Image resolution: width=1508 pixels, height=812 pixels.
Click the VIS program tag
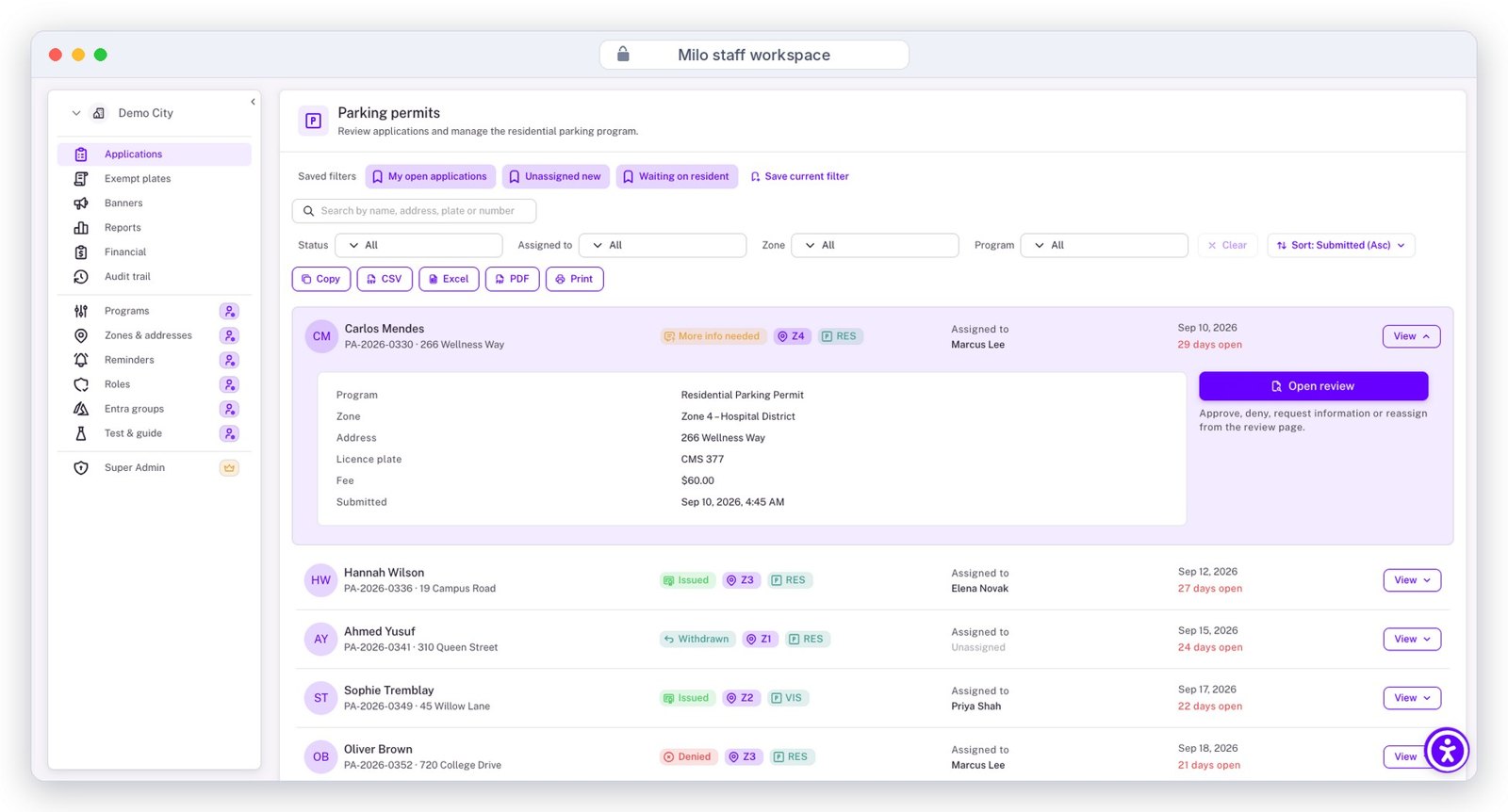787,698
